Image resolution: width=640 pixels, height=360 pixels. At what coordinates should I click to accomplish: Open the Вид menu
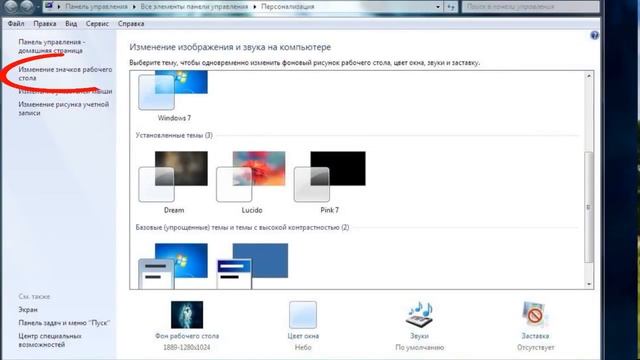point(71,24)
